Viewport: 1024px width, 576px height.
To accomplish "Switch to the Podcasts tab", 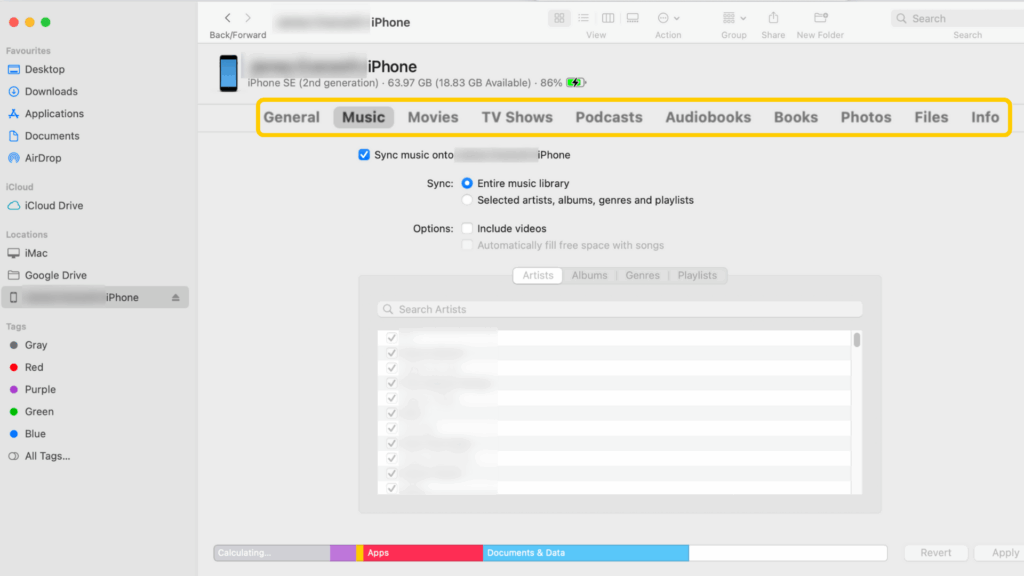I will coord(608,117).
